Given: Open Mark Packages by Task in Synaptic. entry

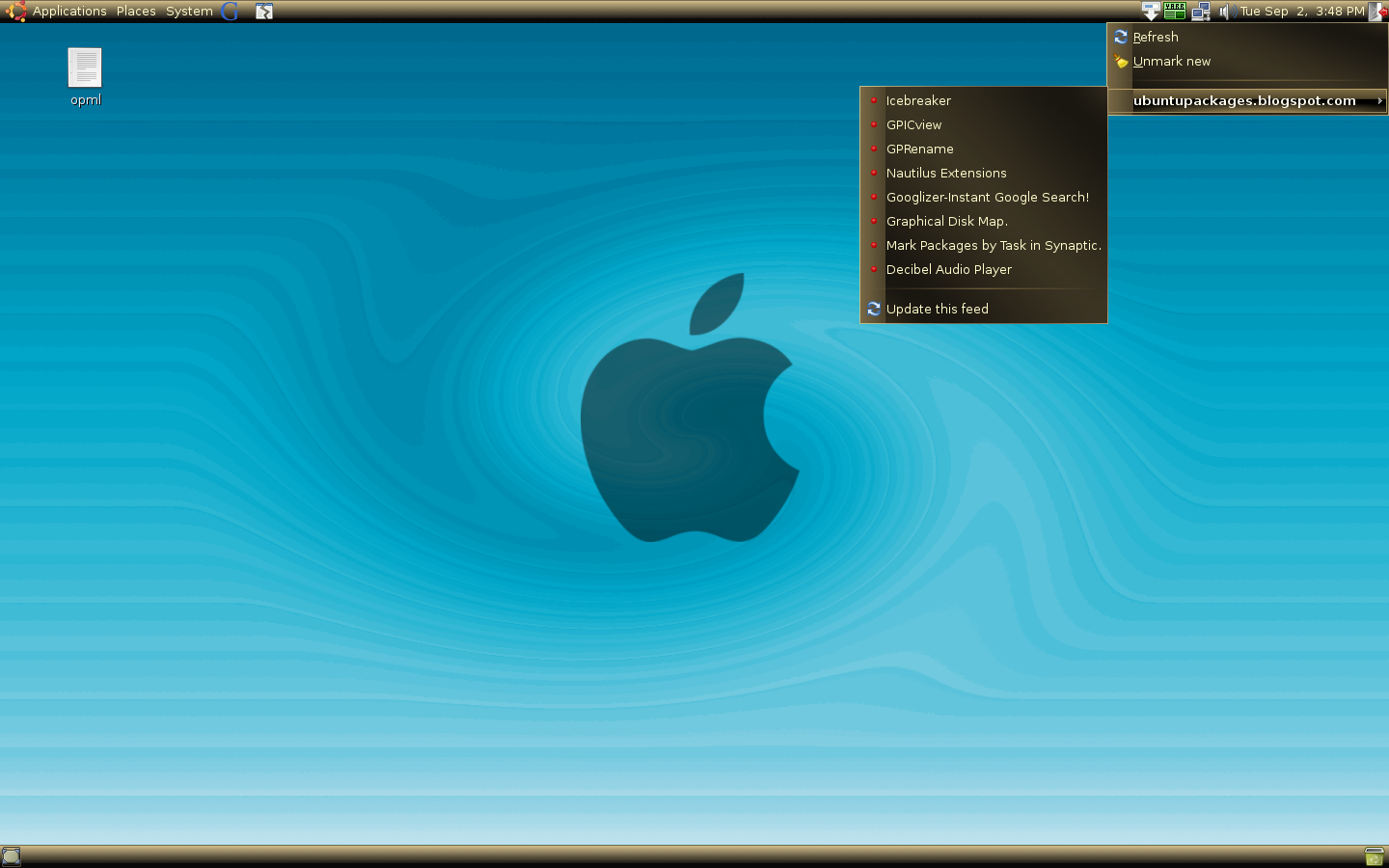Looking at the screenshot, I should click(984, 245).
